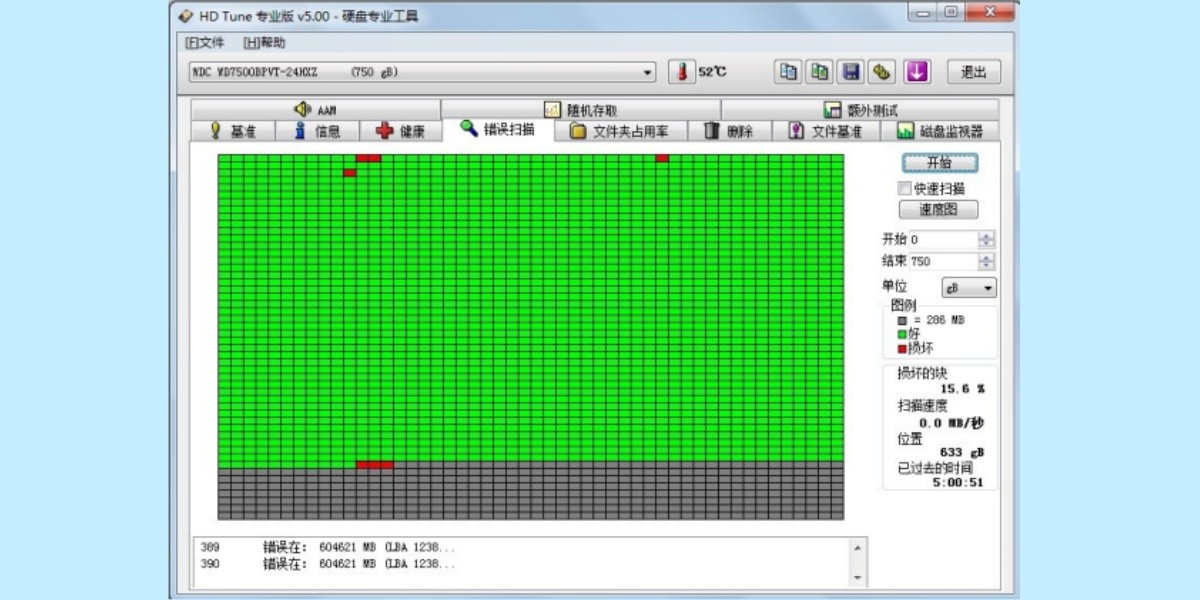Click the purple download arrow icon
Image resolution: width=1200 pixels, height=600 pixels.
(918, 72)
